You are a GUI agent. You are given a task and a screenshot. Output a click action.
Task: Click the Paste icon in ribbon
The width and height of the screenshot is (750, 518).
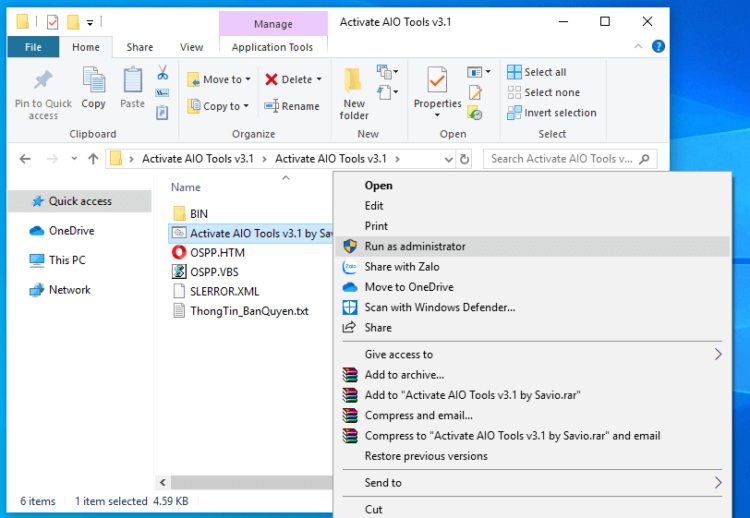[132, 82]
